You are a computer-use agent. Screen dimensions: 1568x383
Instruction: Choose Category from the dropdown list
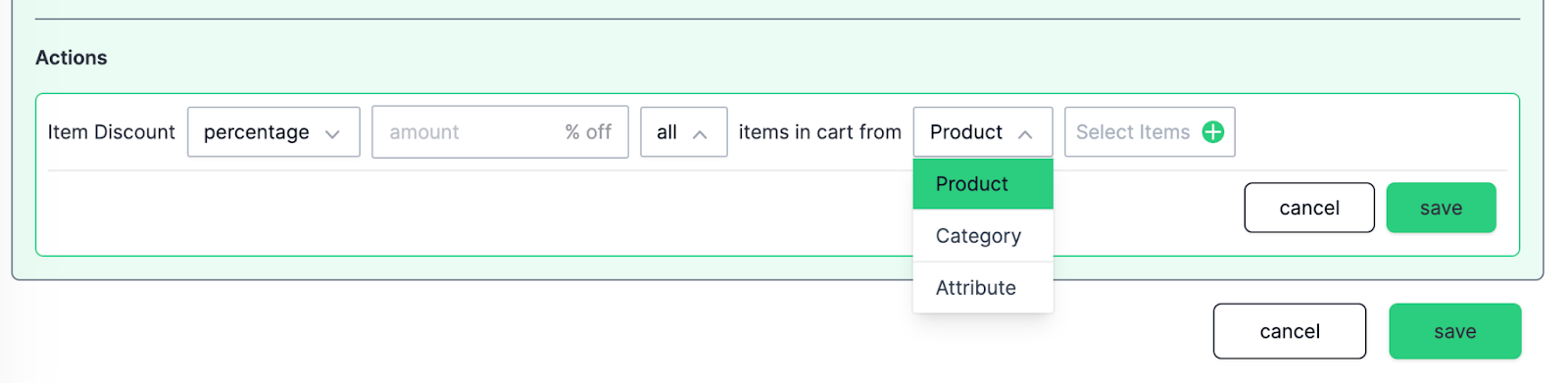click(x=983, y=236)
